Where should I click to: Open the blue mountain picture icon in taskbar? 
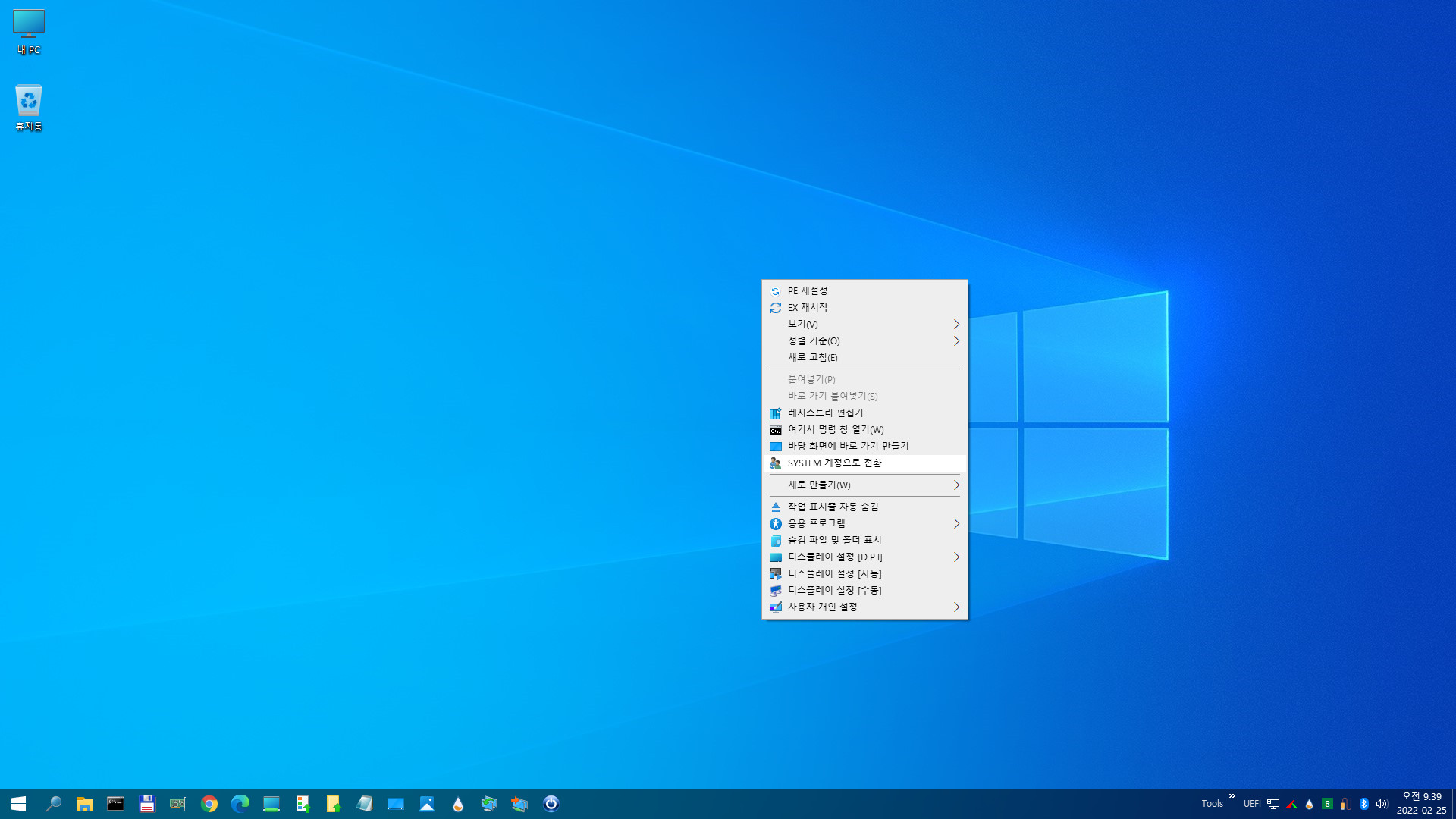(x=427, y=804)
